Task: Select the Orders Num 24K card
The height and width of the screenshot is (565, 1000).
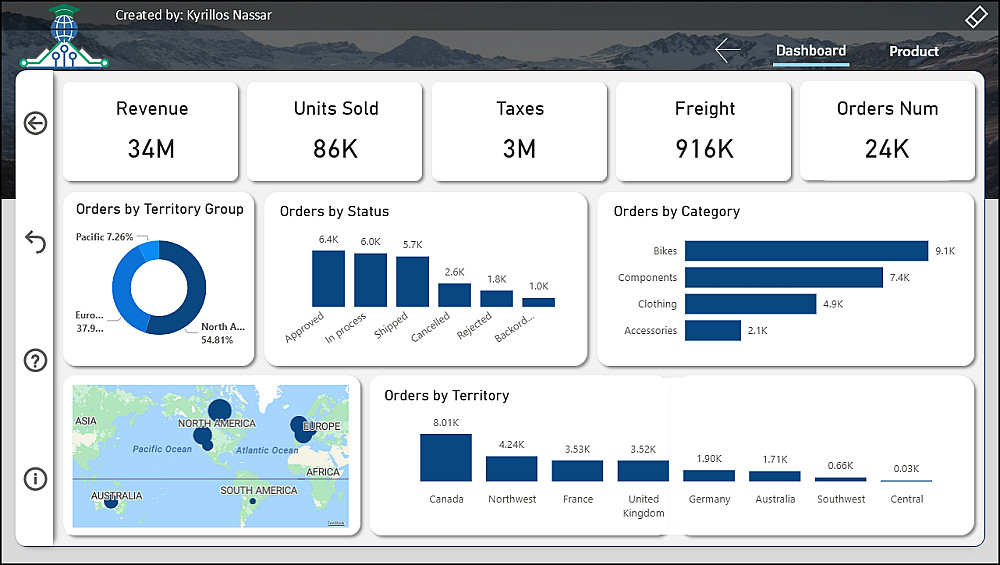Action: tap(887, 131)
